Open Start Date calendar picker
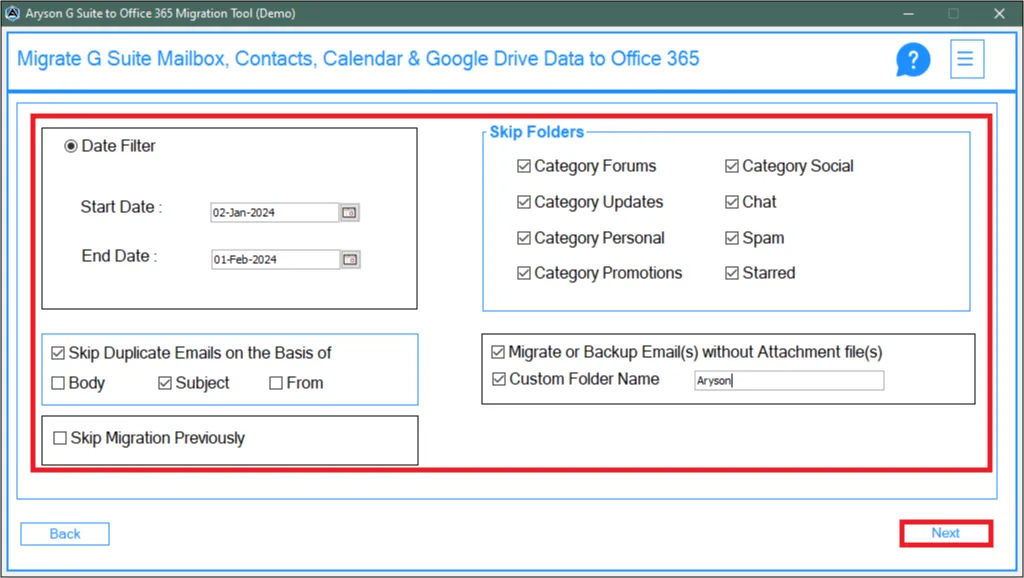 pos(349,212)
